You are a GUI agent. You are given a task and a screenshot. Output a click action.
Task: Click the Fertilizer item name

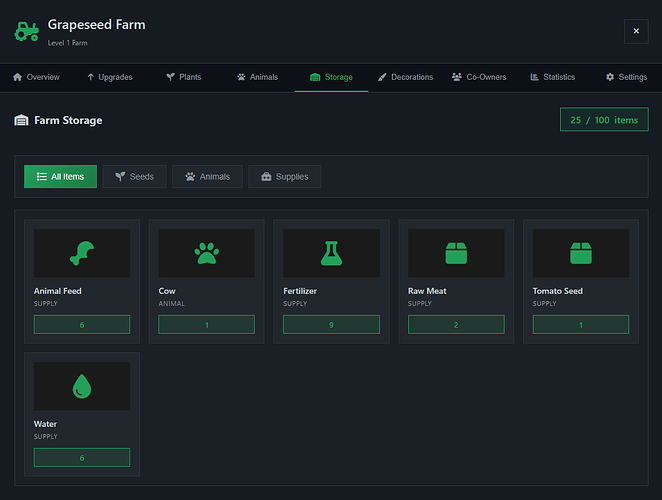(x=300, y=291)
